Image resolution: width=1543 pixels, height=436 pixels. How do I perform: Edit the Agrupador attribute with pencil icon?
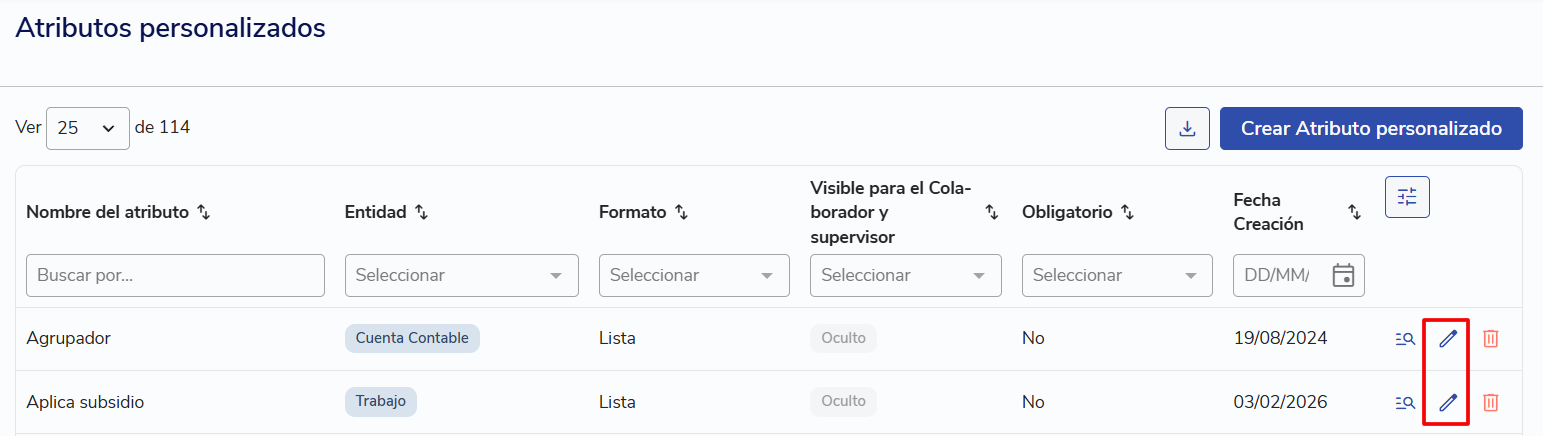[x=1447, y=339]
